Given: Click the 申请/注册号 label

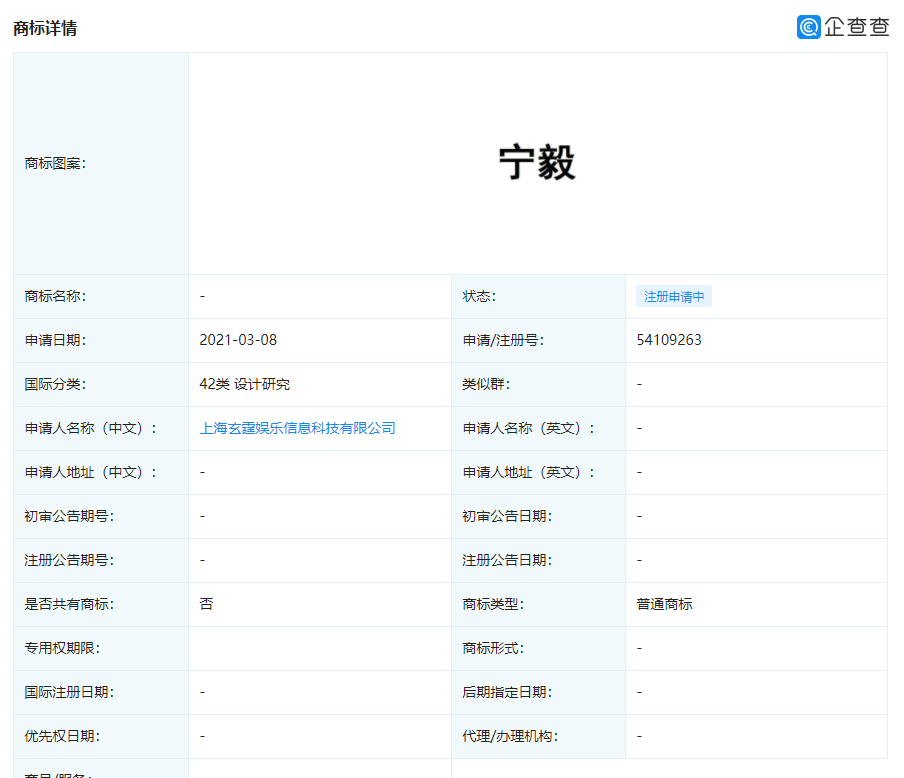Looking at the screenshot, I should [503, 340].
